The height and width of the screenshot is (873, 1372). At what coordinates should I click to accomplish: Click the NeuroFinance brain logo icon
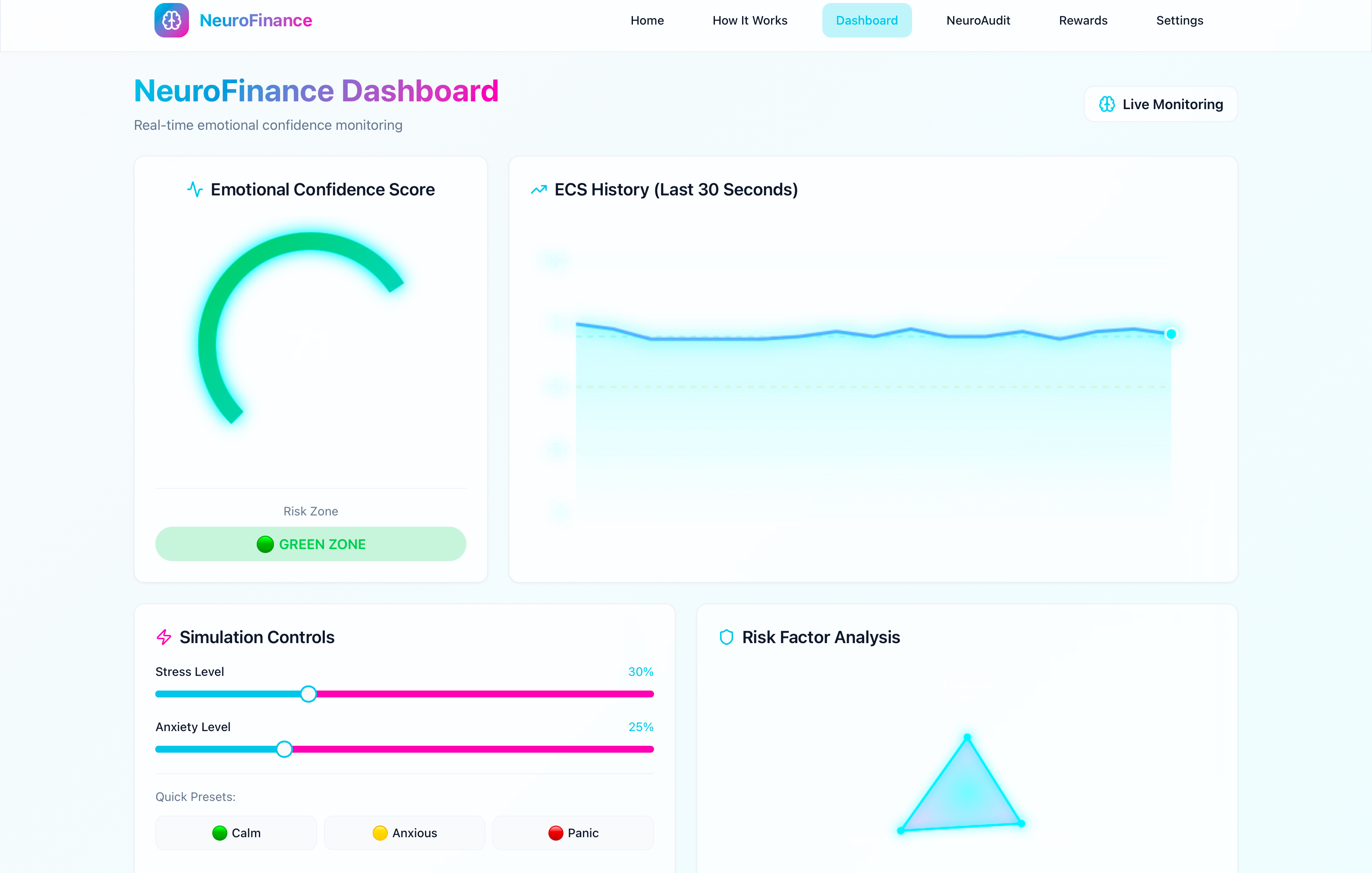tap(172, 21)
